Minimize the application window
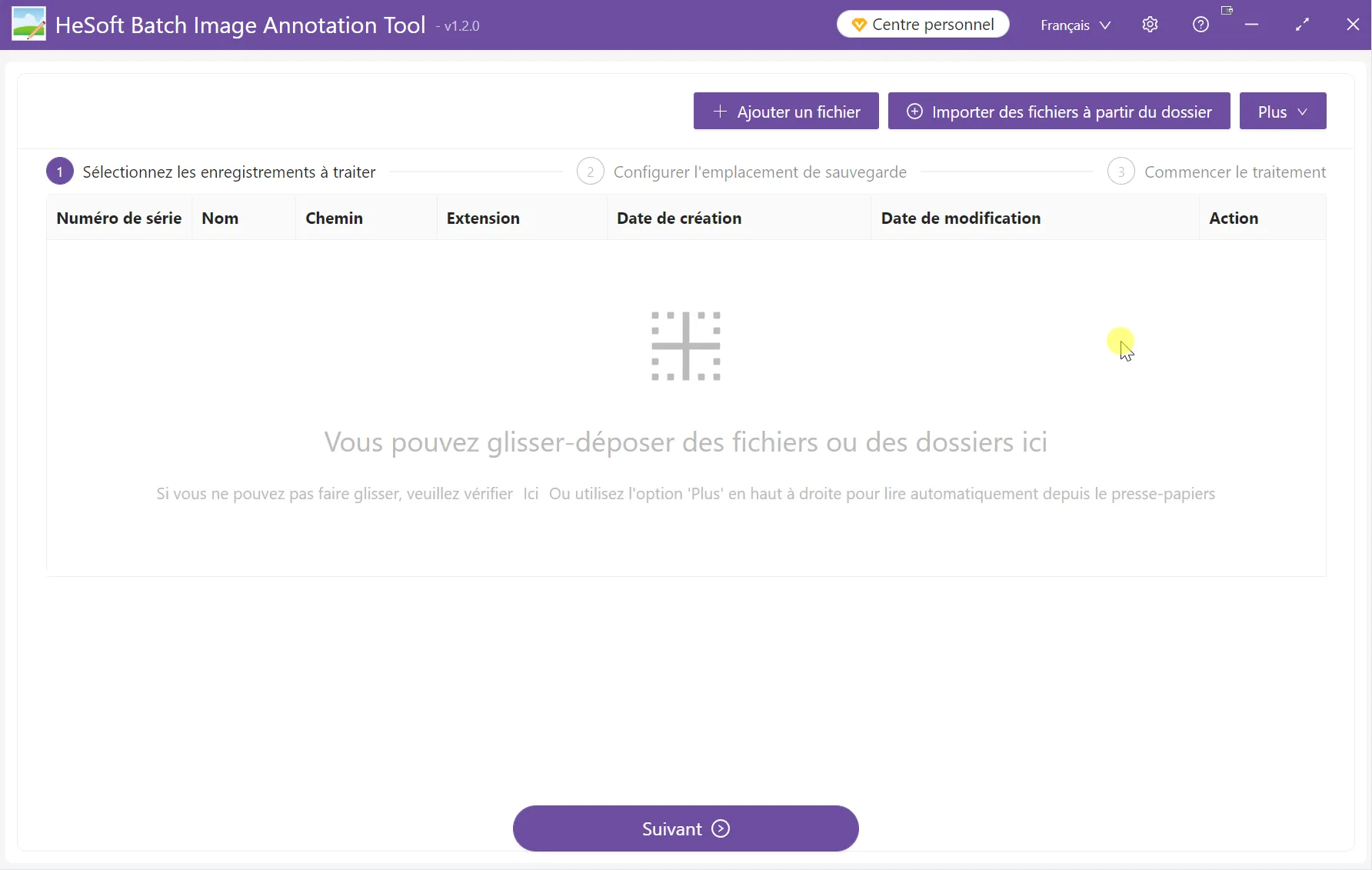 [1252, 25]
